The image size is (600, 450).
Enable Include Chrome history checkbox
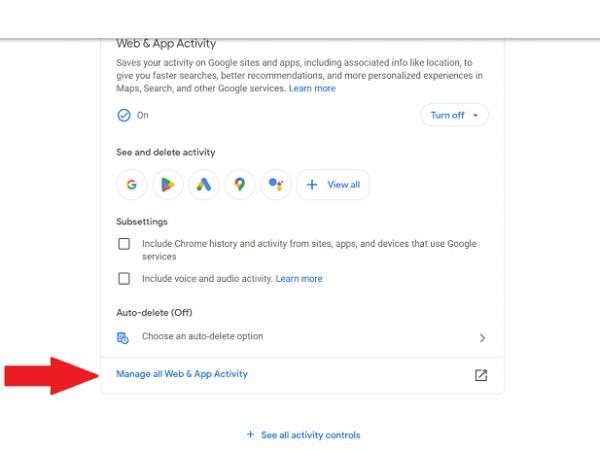pos(124,244)
